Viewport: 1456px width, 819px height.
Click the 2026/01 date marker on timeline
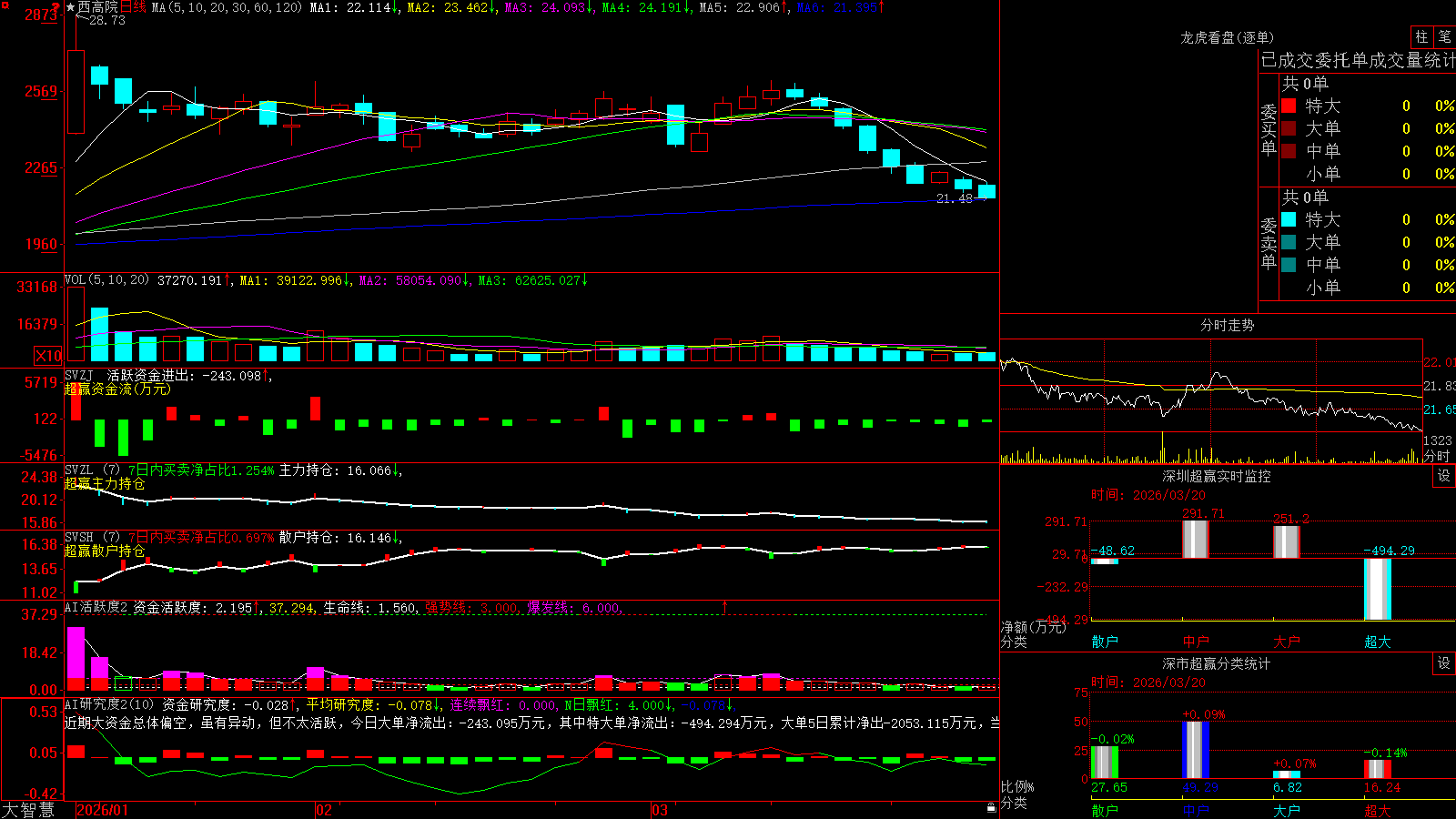(103, 810)
